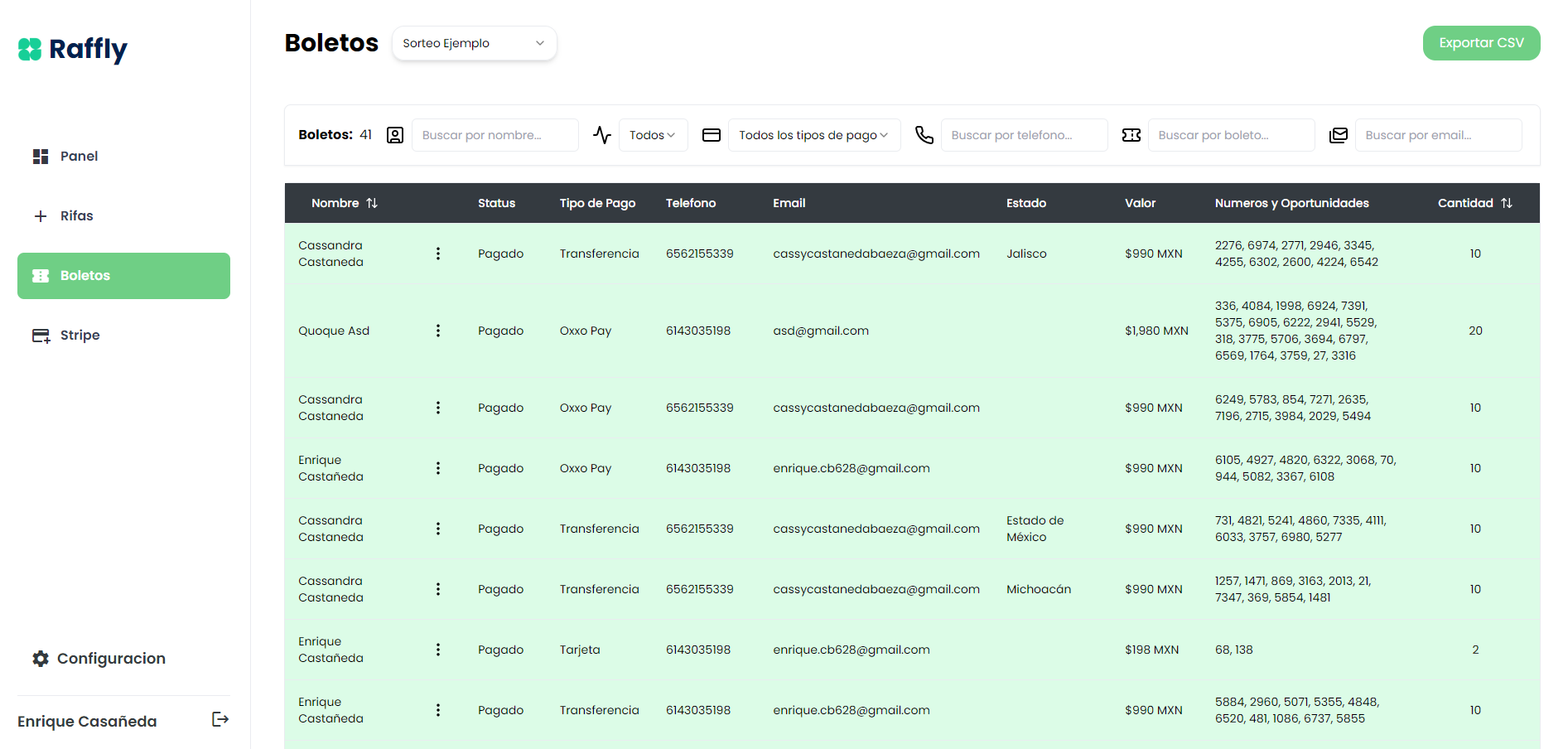
Task: Go to Panel in sidebar
Action: [x=79, y=156]
